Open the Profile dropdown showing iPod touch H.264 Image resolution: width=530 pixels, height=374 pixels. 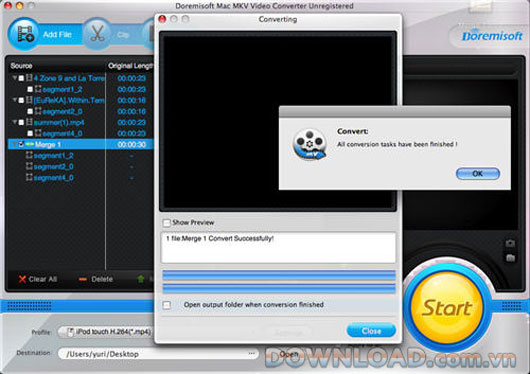(106, 332)
